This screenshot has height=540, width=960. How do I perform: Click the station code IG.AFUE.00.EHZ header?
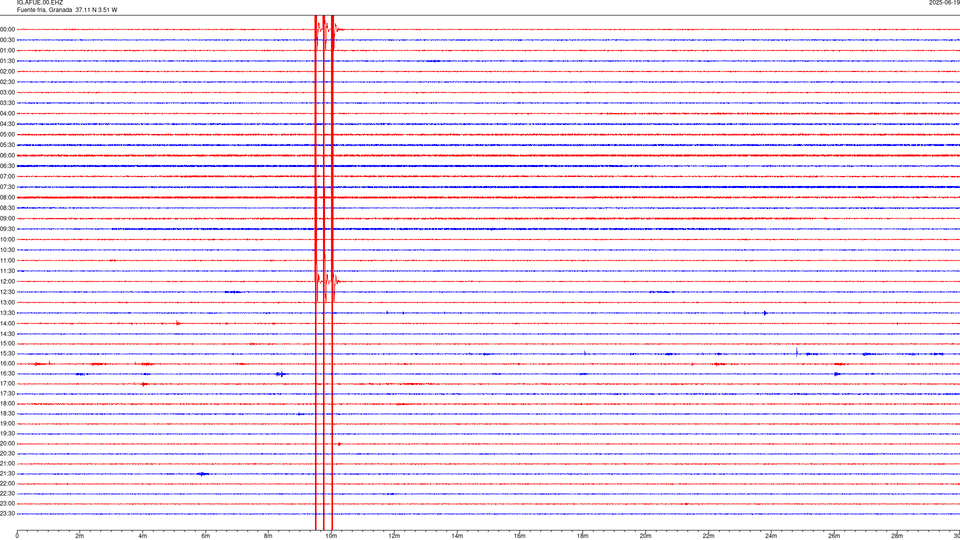40,2
